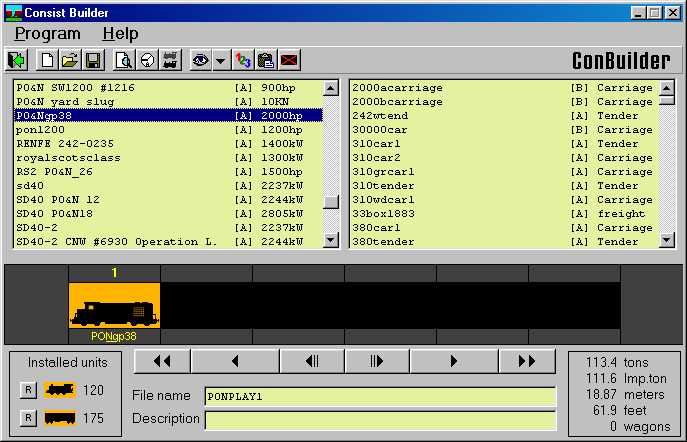
Task: Open the Help menu
Action: 120,34
